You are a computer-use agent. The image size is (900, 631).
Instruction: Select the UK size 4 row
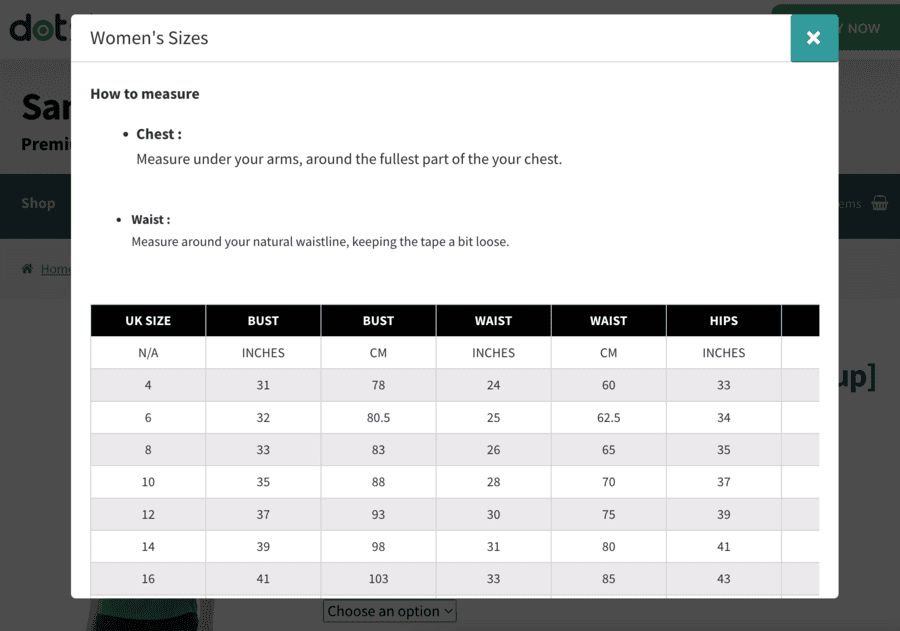point(455,385)
